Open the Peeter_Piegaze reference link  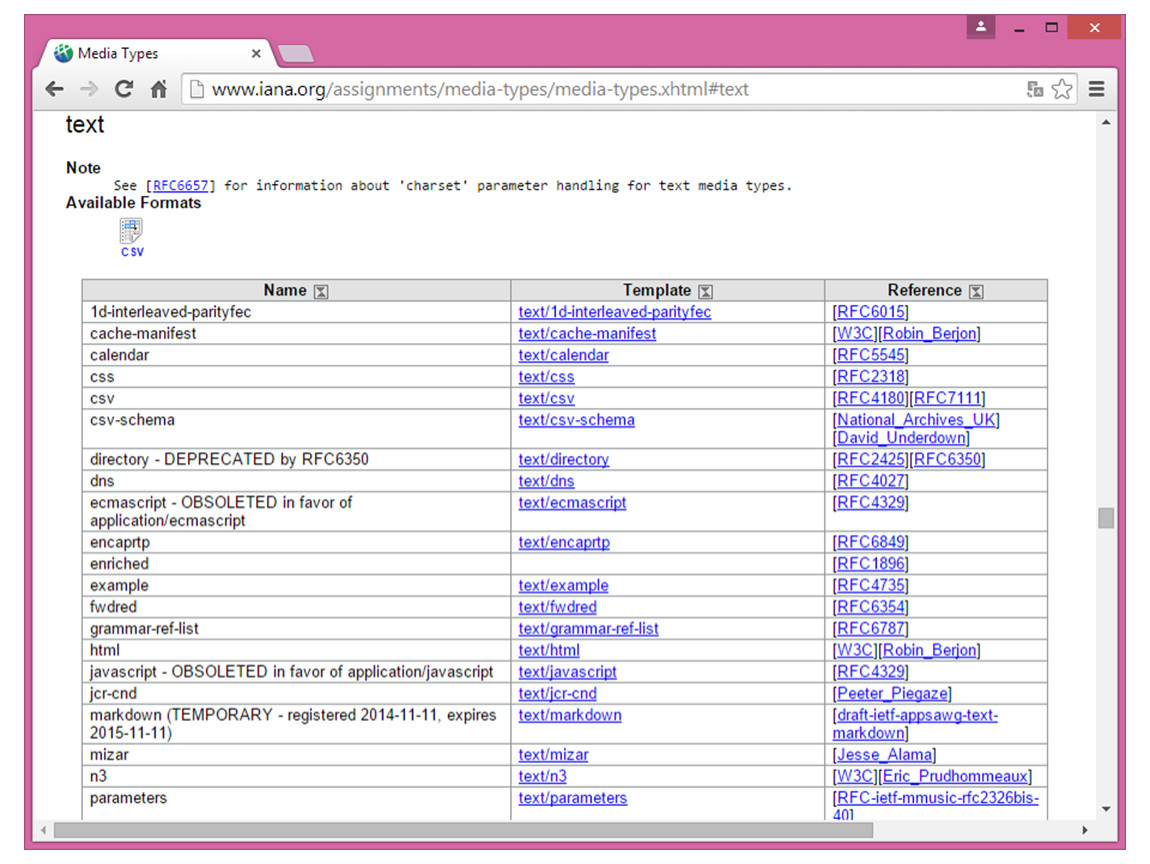point(892,694)
